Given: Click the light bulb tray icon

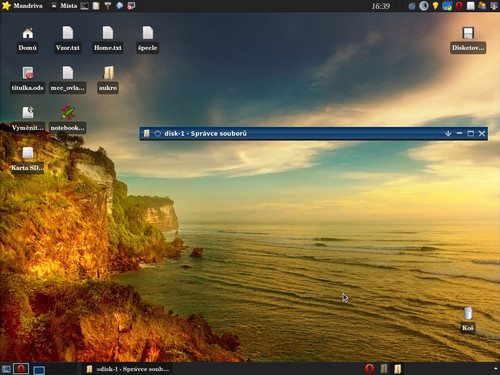Looking at the screenshot, I should [x=435, y=6].
